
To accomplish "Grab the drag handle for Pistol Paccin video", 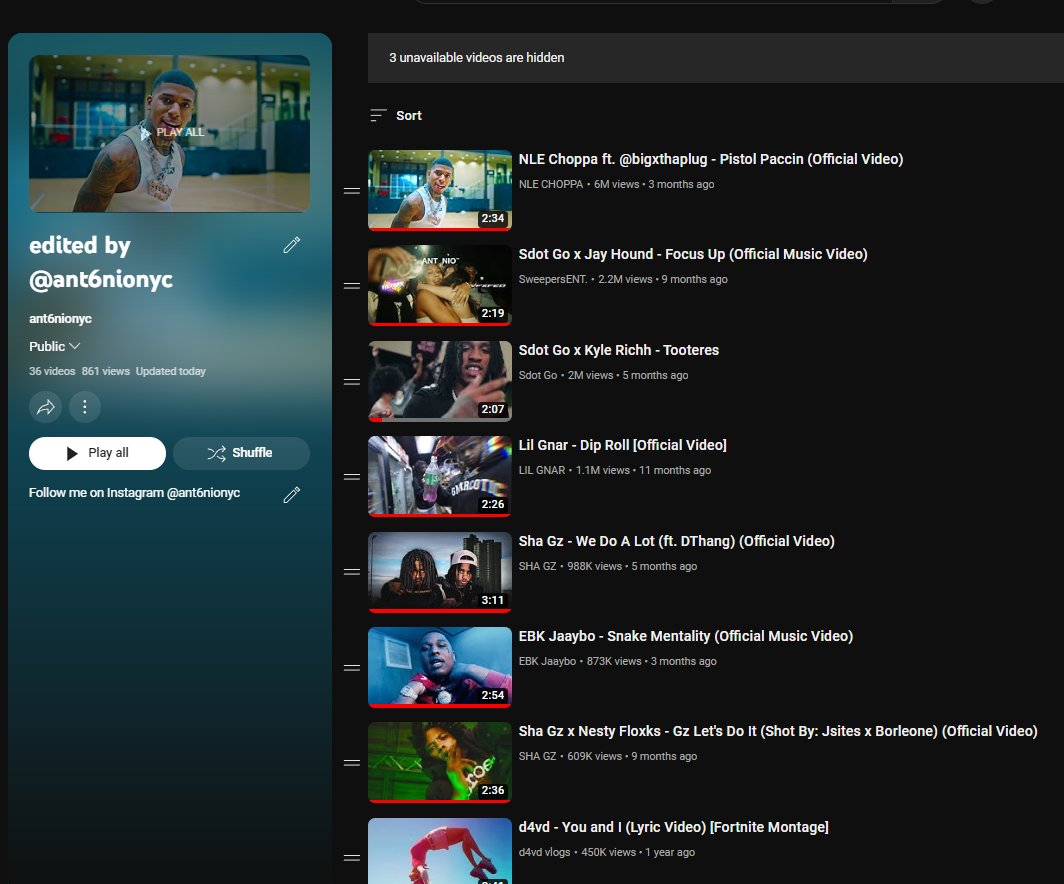I will click(352, 191).
